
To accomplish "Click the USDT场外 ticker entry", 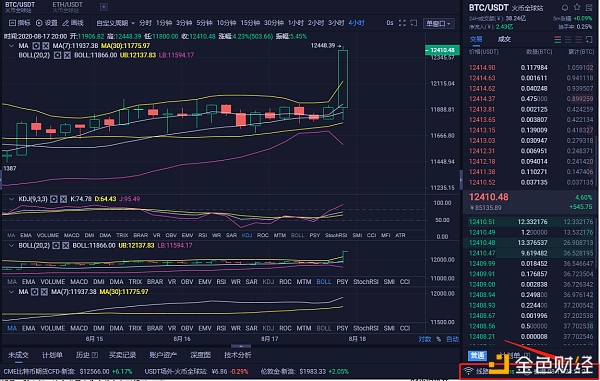I will (197, 371).
